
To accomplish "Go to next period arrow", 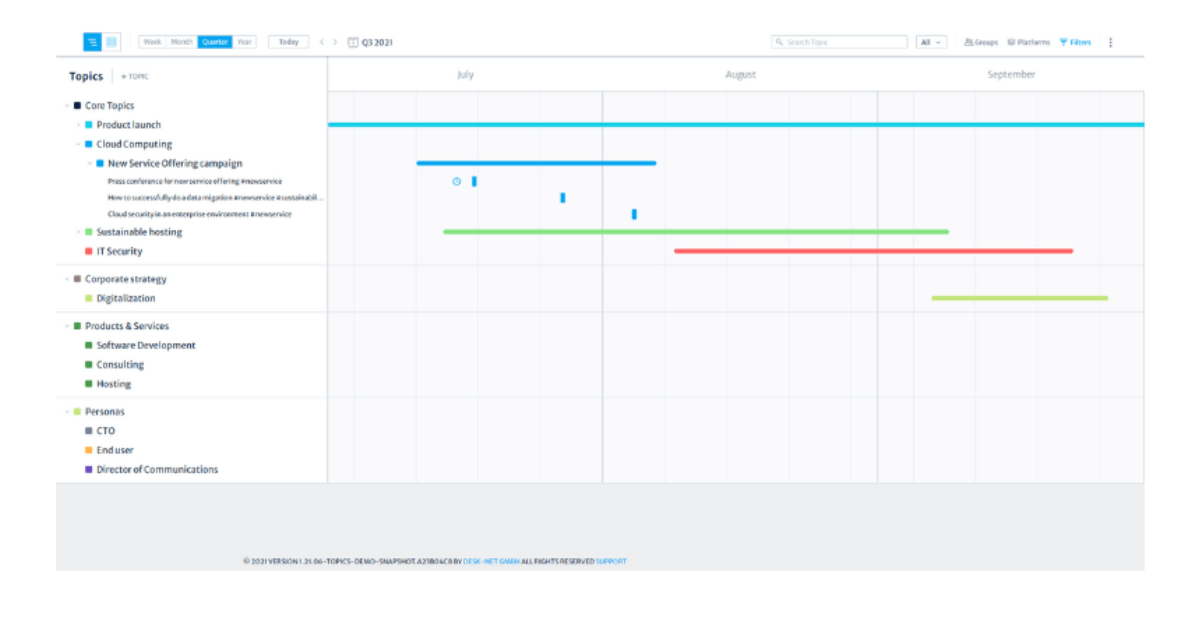I will click(x=335, y=42).
